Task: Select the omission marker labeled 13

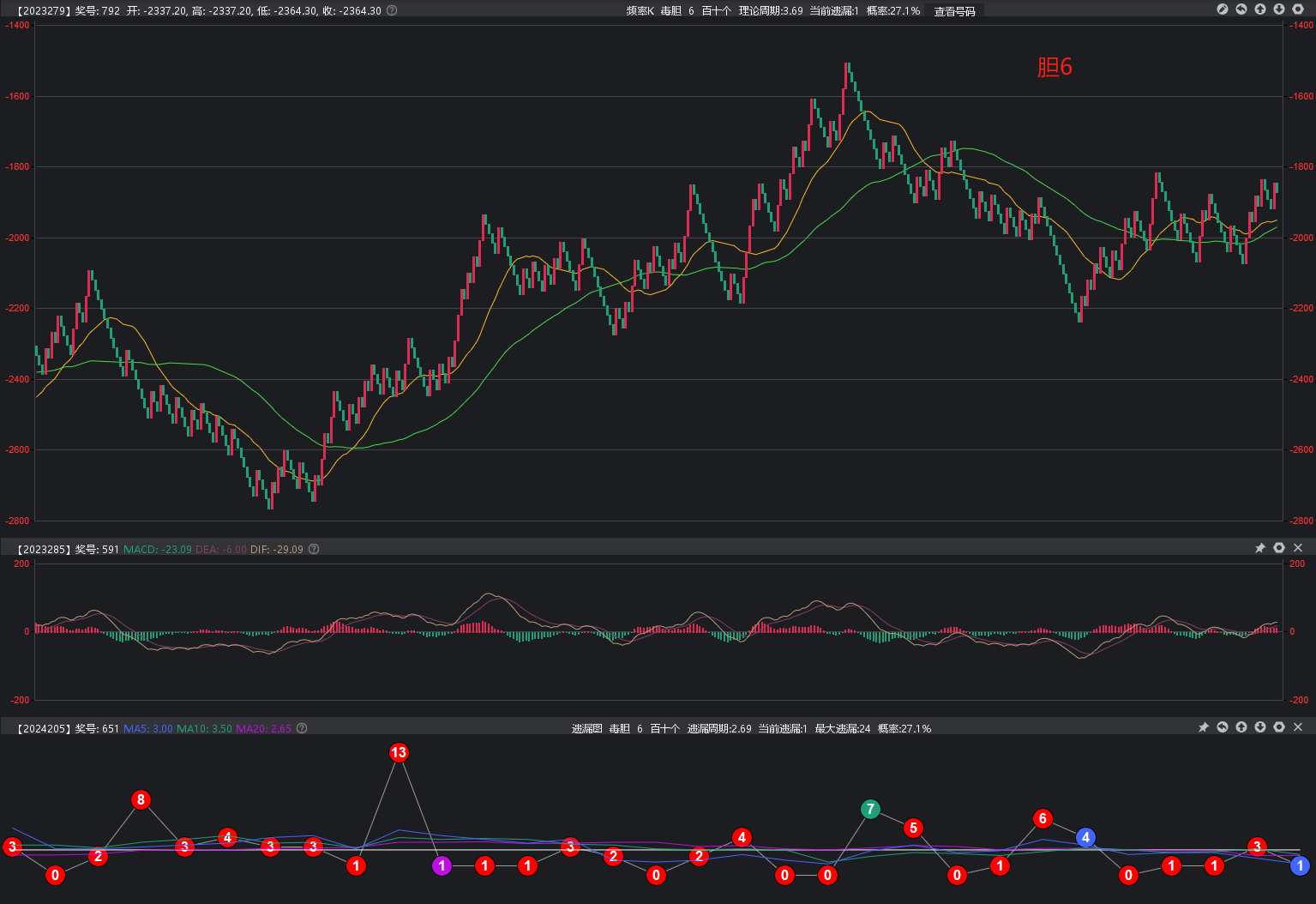Action: click(399, 753)
